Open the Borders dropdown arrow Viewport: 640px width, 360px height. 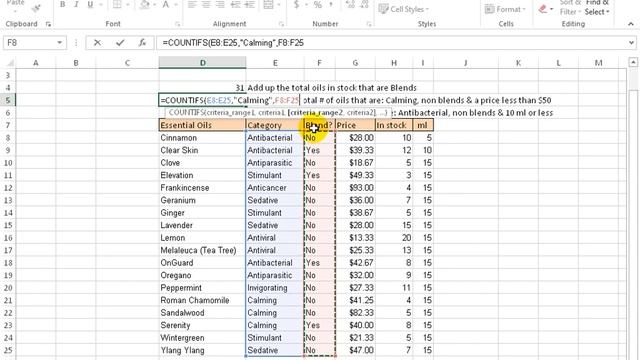tap(128, 4)
